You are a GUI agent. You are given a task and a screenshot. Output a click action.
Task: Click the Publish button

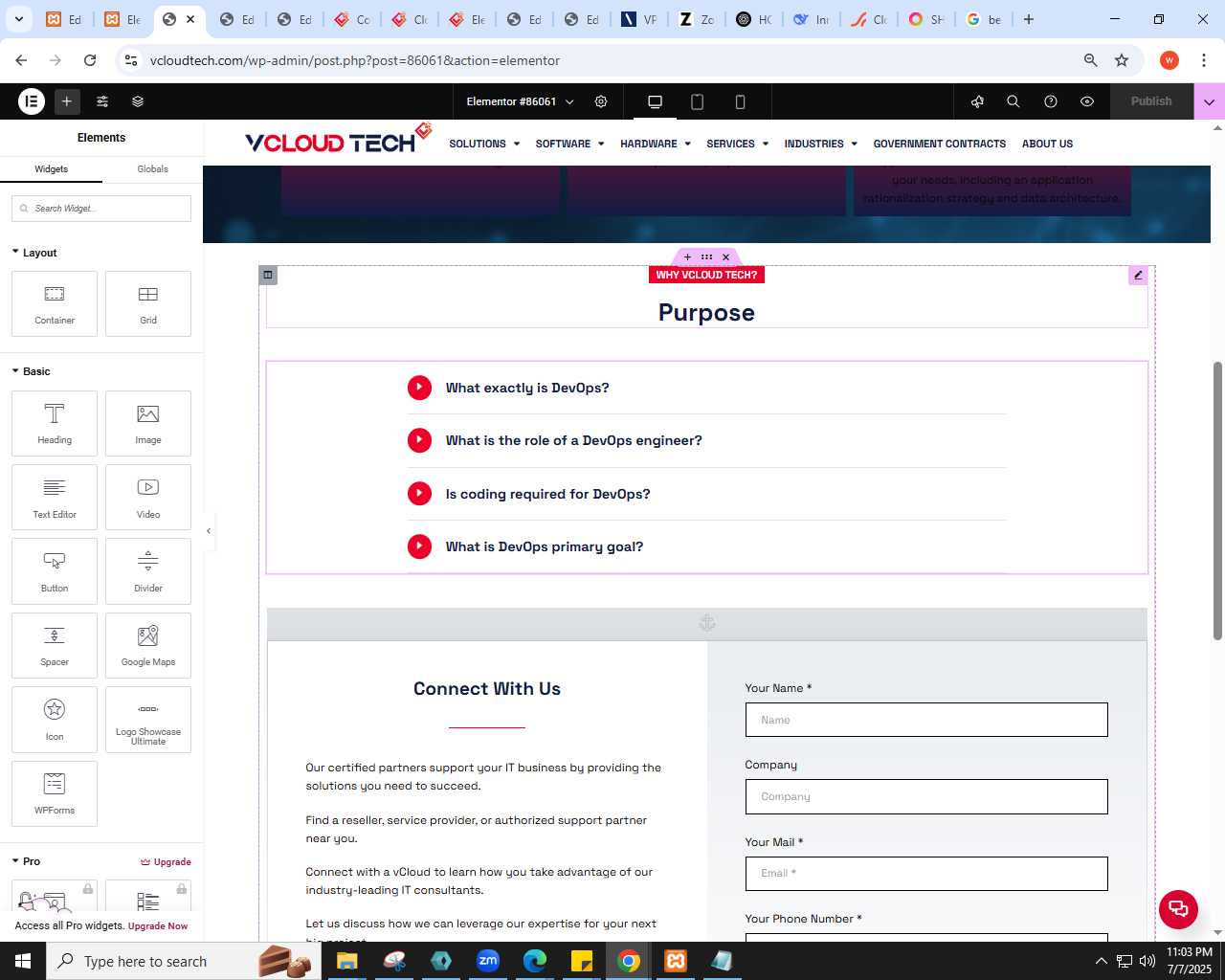point(1151,101)
